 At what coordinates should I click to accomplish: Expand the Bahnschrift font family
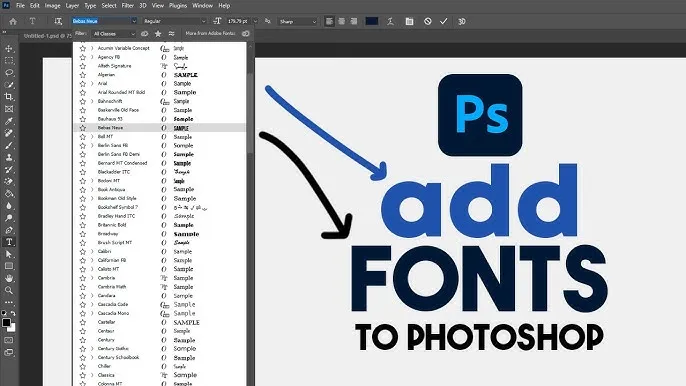click(x=92, y=101)
